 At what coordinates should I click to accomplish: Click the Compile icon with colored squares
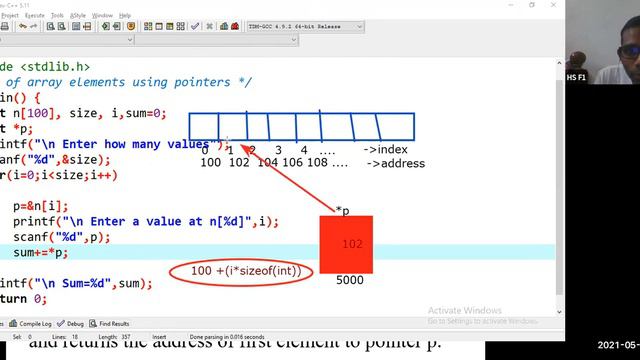click(x=148, y=27)
